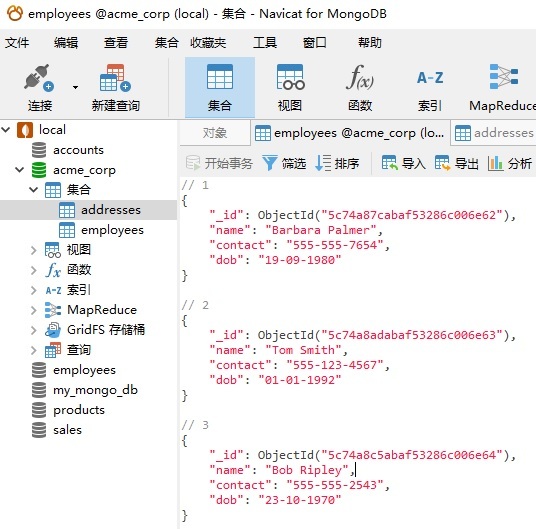Screen dimensions: 536x529
Task: Click the 索引 A-Z index icon
Action: click(x=430, y=78)
